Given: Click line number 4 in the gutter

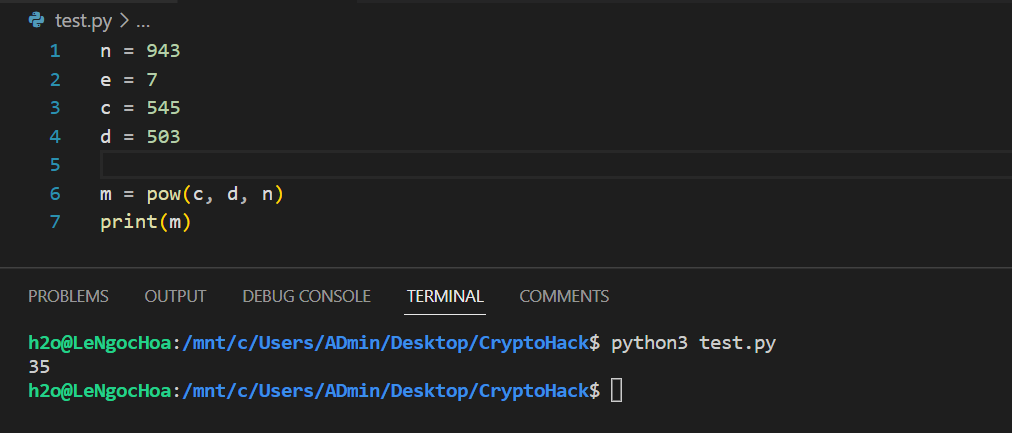Looking at the screenshot, I should [54, 136].
